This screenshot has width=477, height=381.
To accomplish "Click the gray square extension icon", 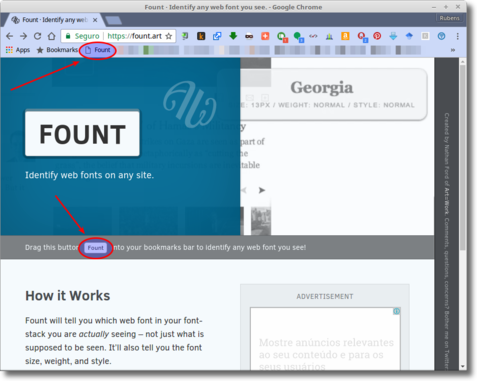I will pos(425,36).
